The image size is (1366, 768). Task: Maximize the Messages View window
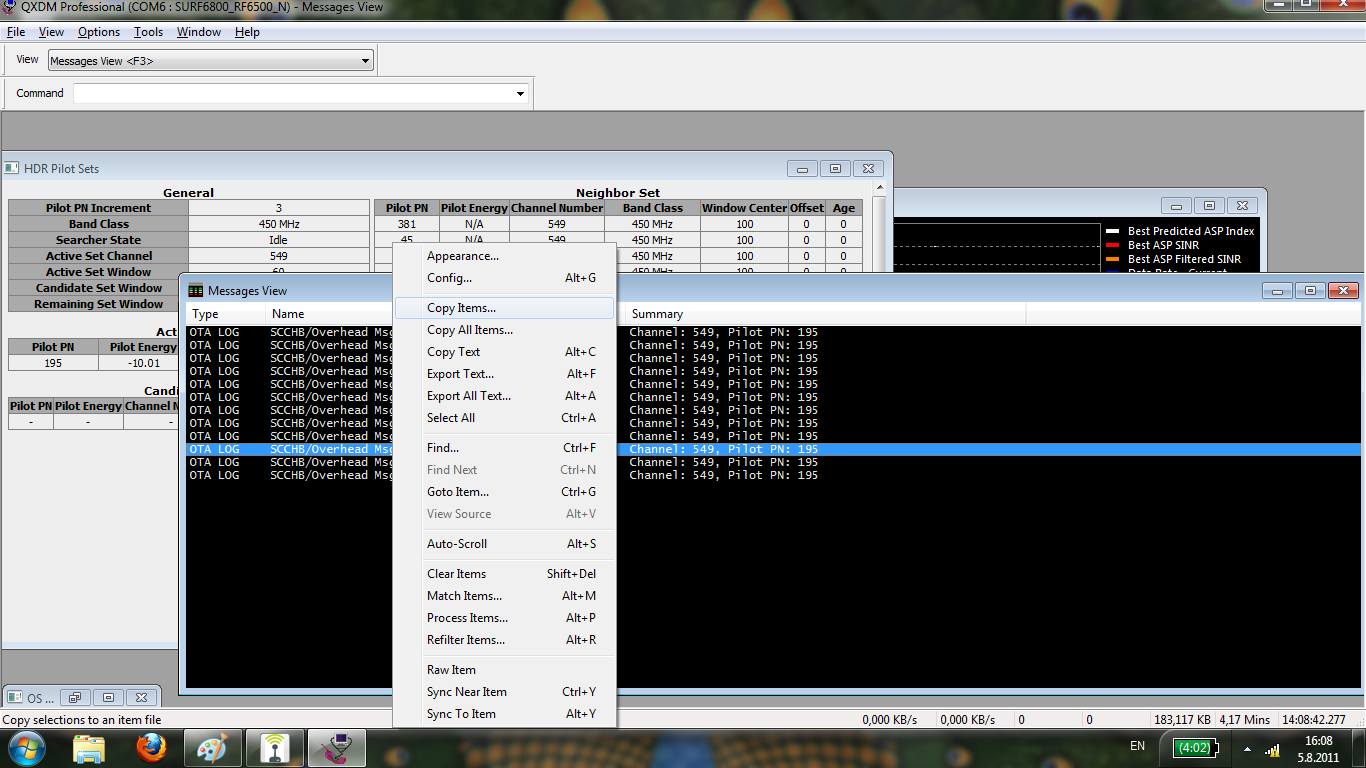1310,291
